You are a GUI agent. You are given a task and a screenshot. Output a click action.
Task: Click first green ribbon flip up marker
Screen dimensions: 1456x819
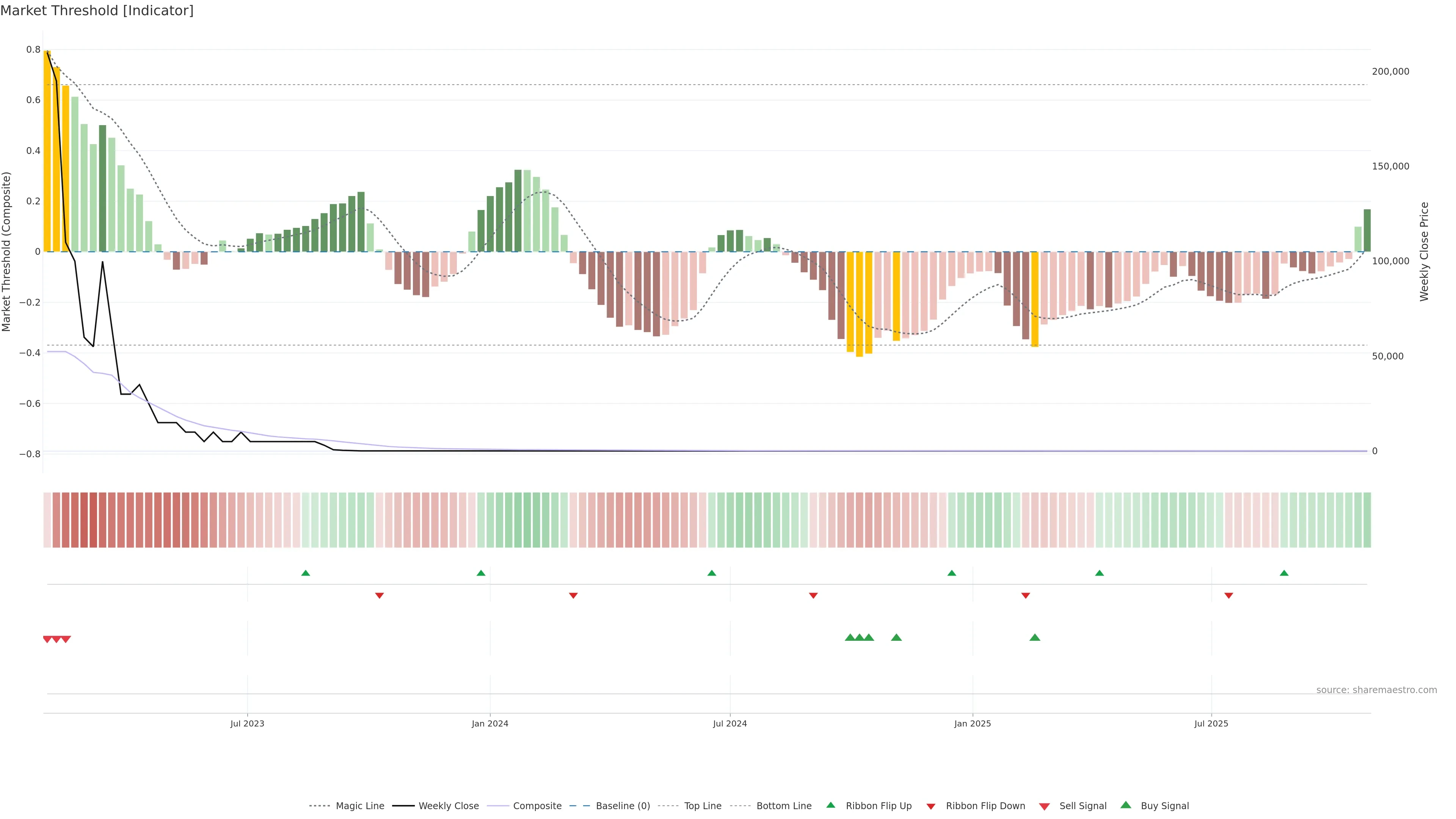(x=306, y=573)
